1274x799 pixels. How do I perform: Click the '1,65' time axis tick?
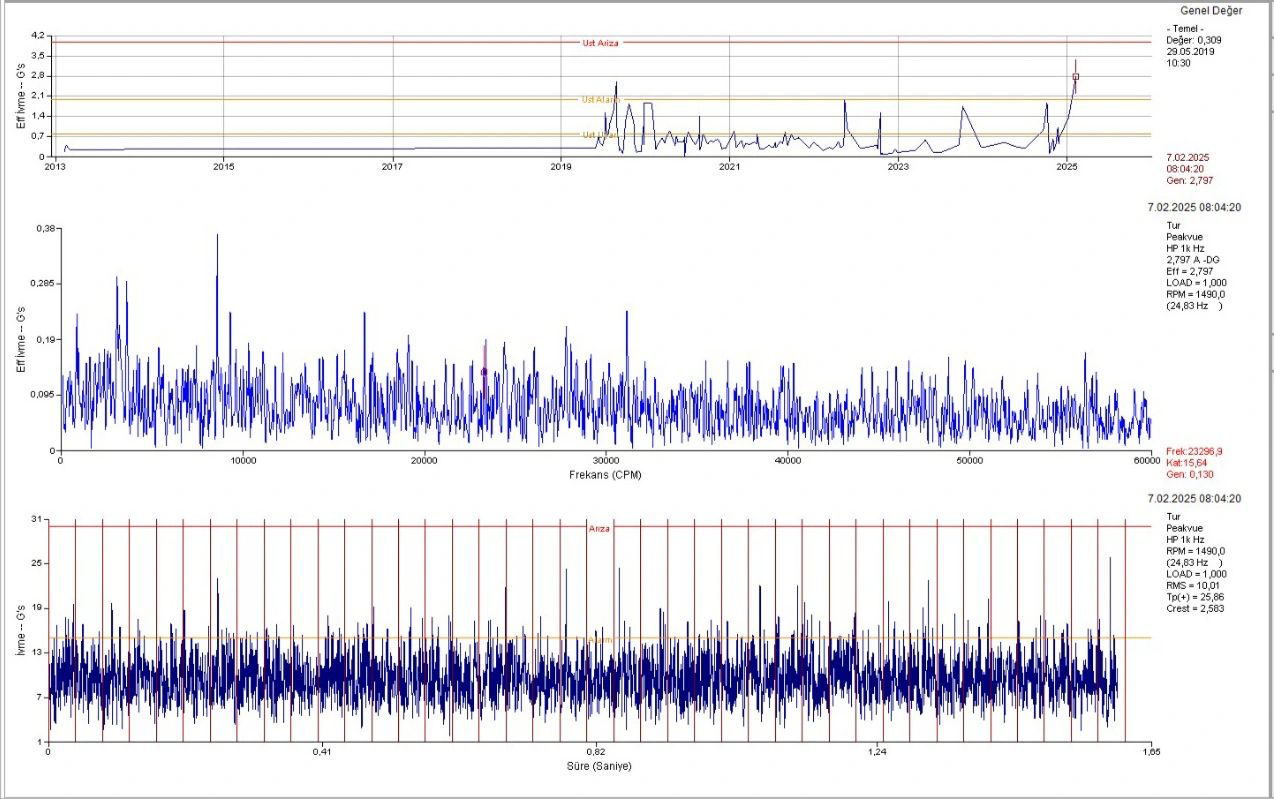(1151, 751)
